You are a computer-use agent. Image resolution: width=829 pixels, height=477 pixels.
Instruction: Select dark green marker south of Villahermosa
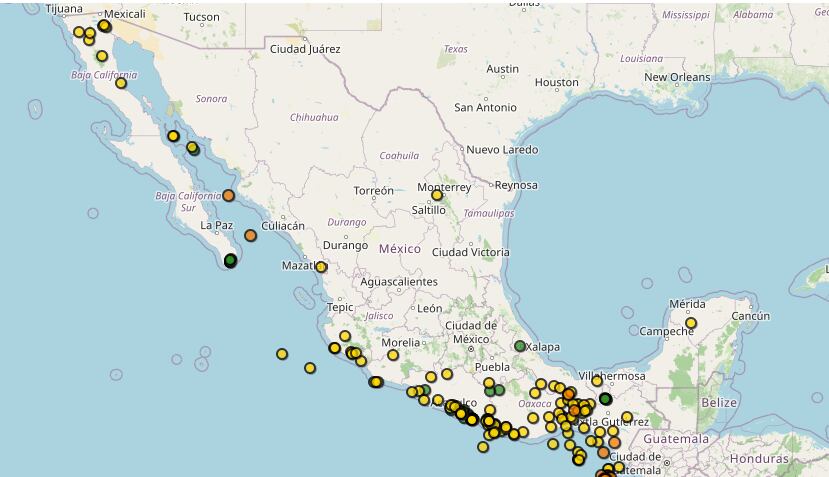(x=605, y=399)
